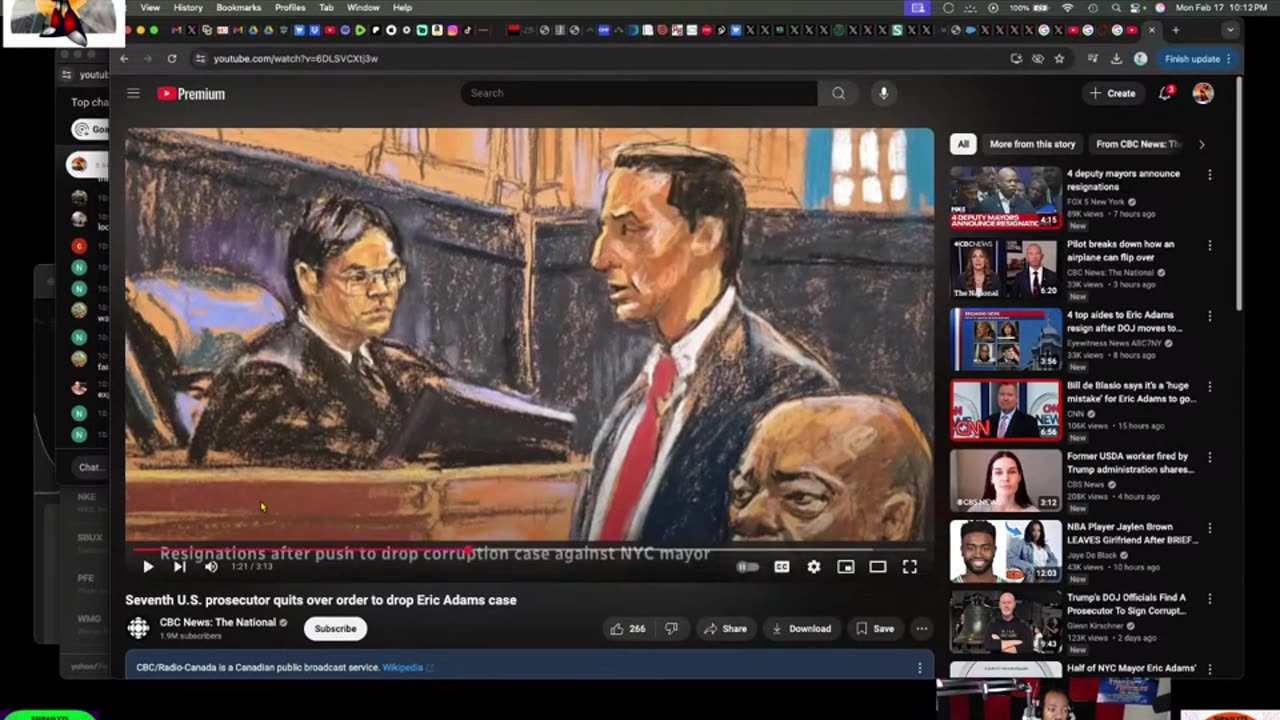Select the All filter chip
The height and width of the screenshot is (720, 1280).
[963, 144]
